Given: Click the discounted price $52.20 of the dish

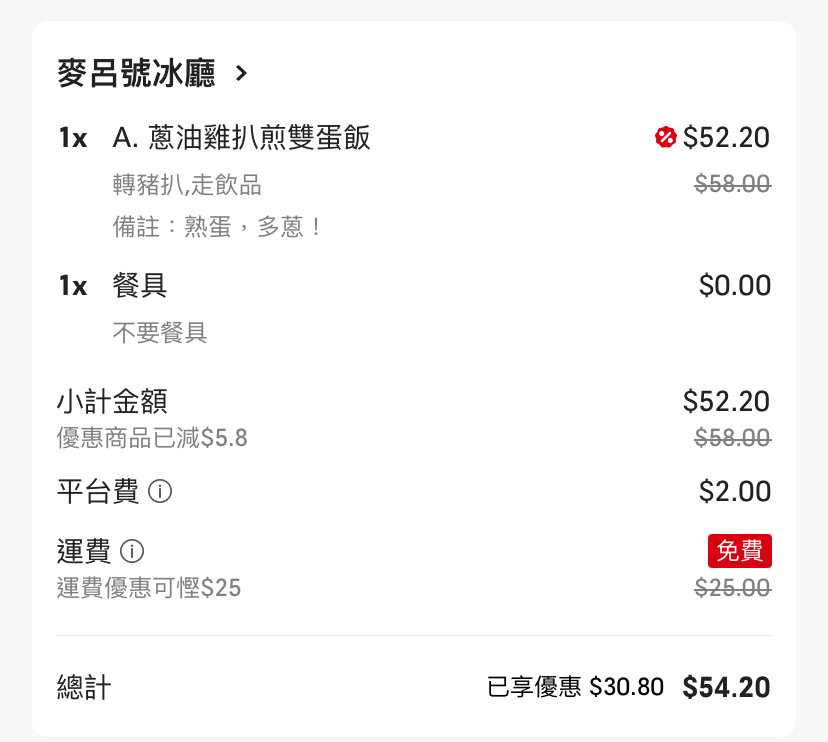Looking at the screenshot, I should (726, 138).
